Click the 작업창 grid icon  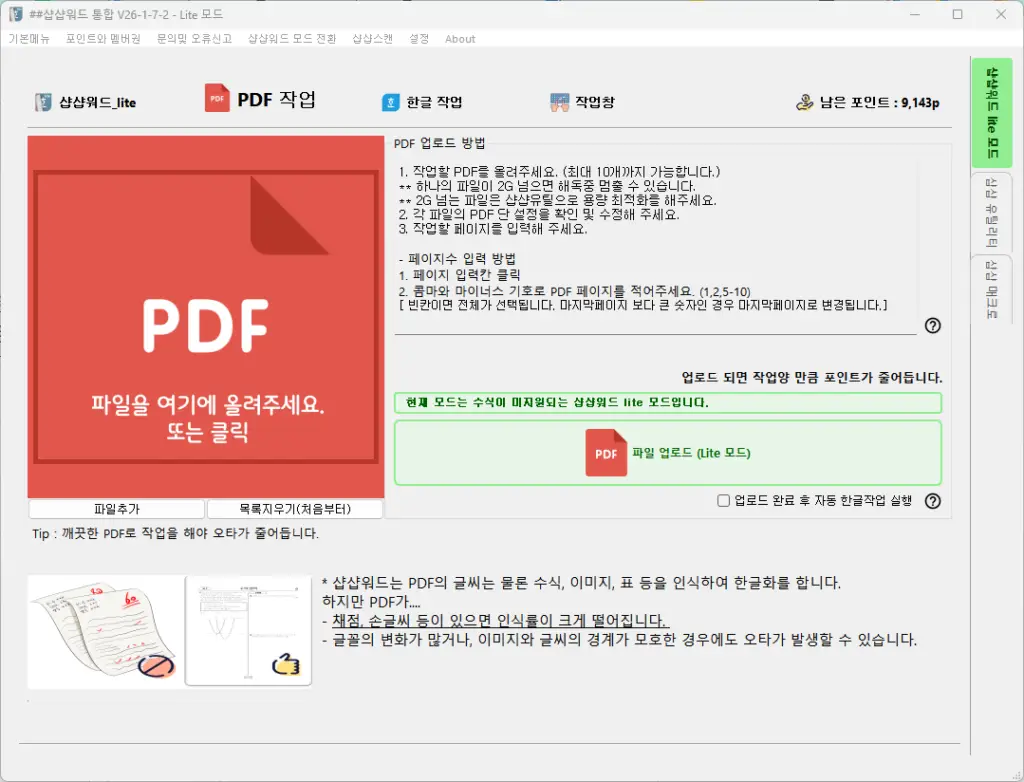tap(562, 99)
